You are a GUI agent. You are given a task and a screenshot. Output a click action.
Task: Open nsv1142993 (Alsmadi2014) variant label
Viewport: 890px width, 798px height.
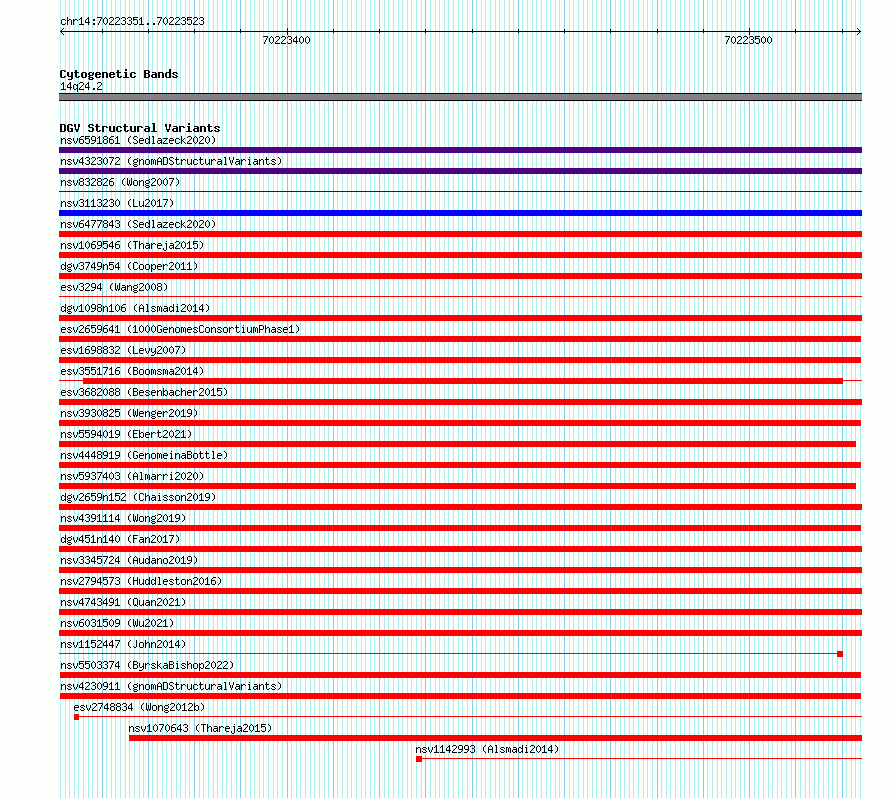click(x=487, y=749)
